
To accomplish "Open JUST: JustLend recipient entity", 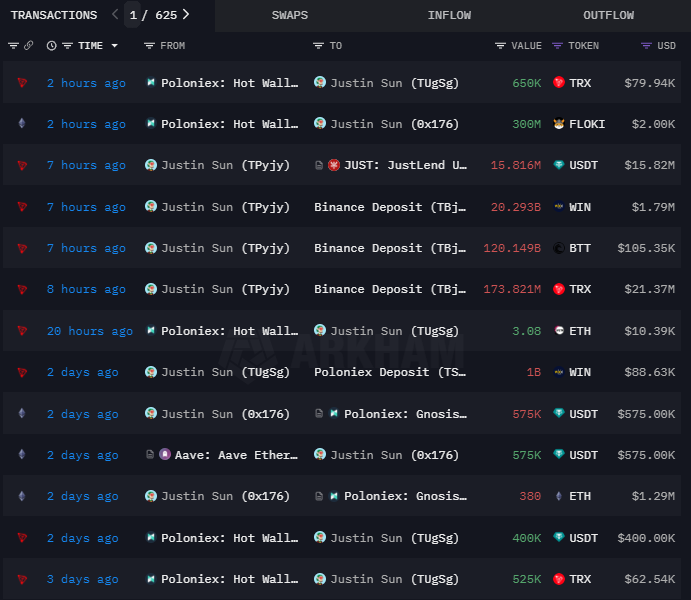I will [x=405, y=165].
